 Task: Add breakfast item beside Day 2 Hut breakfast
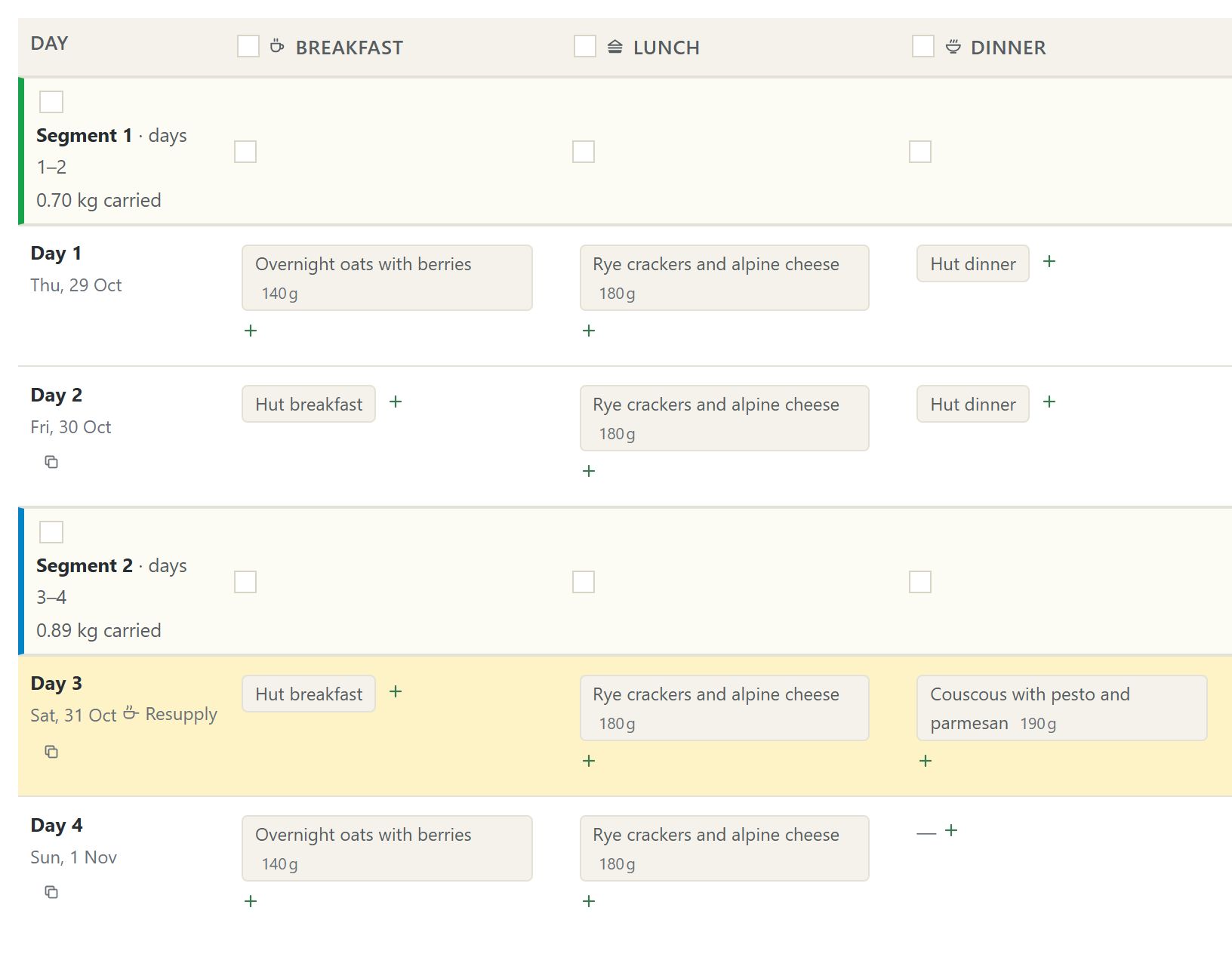(x=396, y=402)
